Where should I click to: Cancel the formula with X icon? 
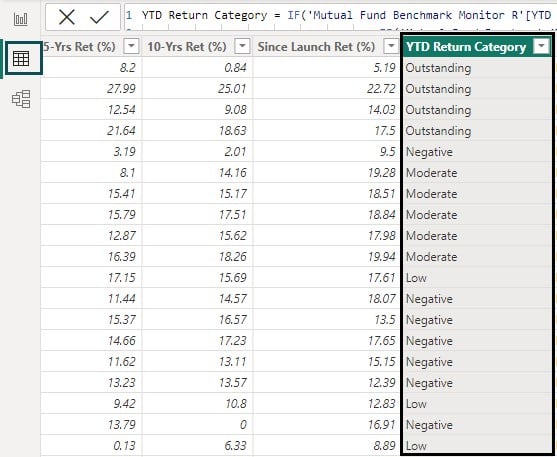click(x=67, y=17)
